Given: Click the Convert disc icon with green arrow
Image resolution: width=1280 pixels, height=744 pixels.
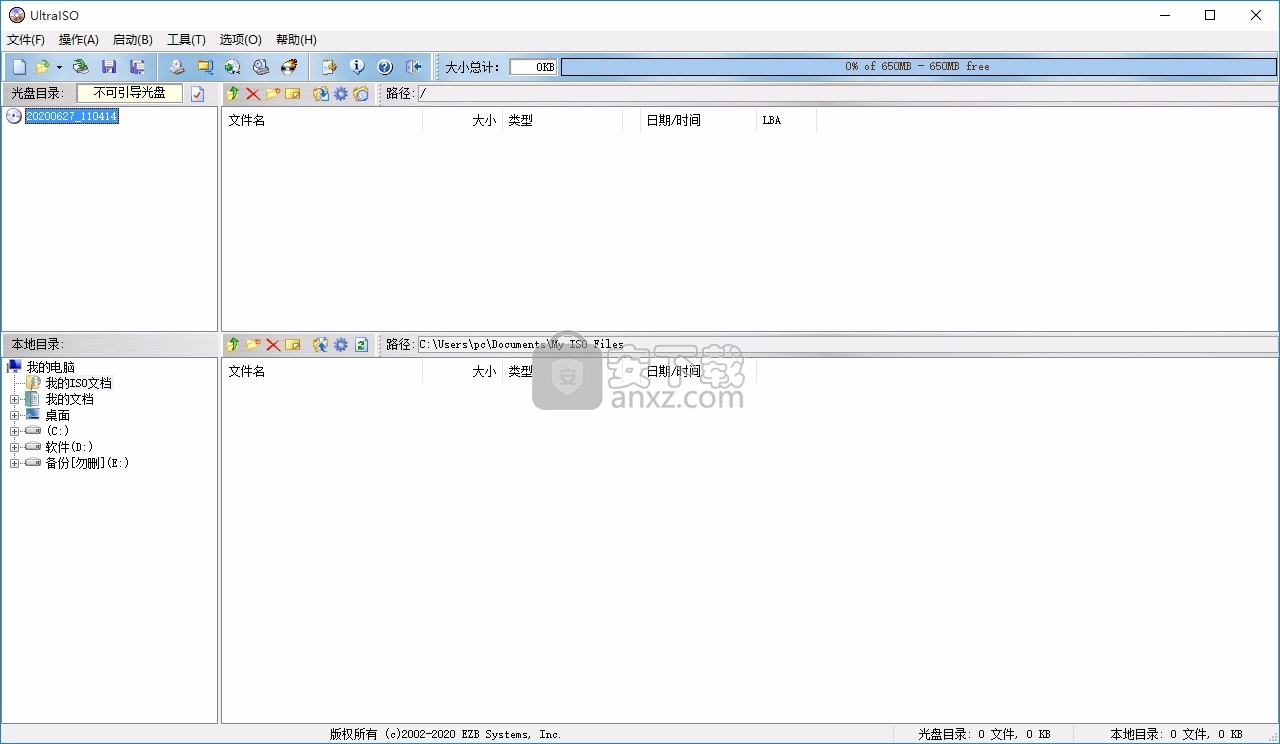Looking at the screenshot, I should click(x=233, y=67).
